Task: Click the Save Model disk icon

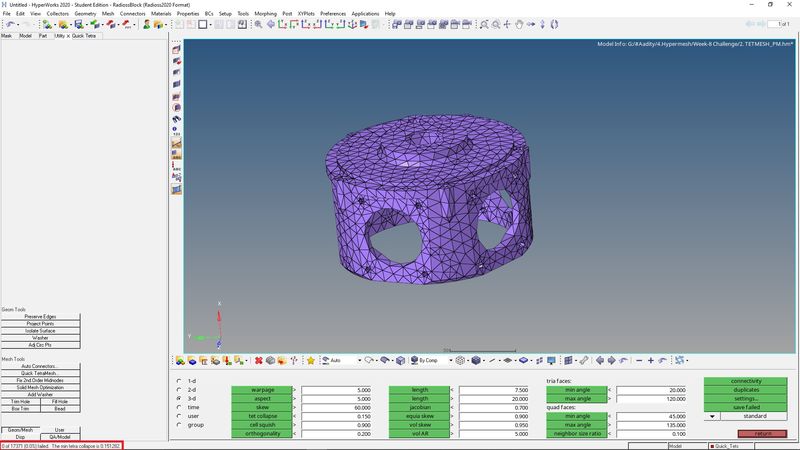Action: point(79,24)
